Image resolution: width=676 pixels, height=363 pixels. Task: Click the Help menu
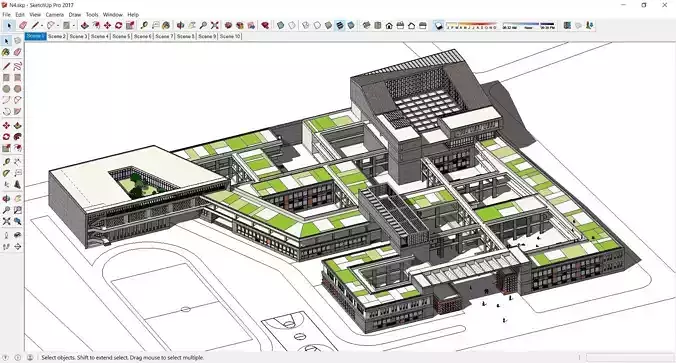133,14
